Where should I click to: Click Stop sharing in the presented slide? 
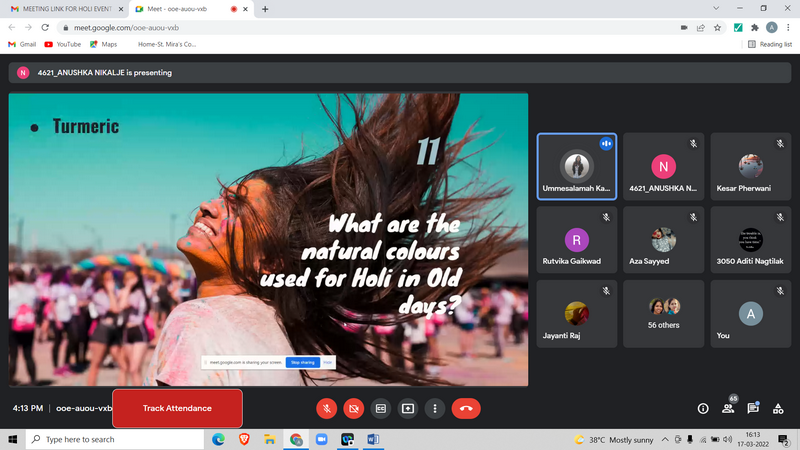303,362
